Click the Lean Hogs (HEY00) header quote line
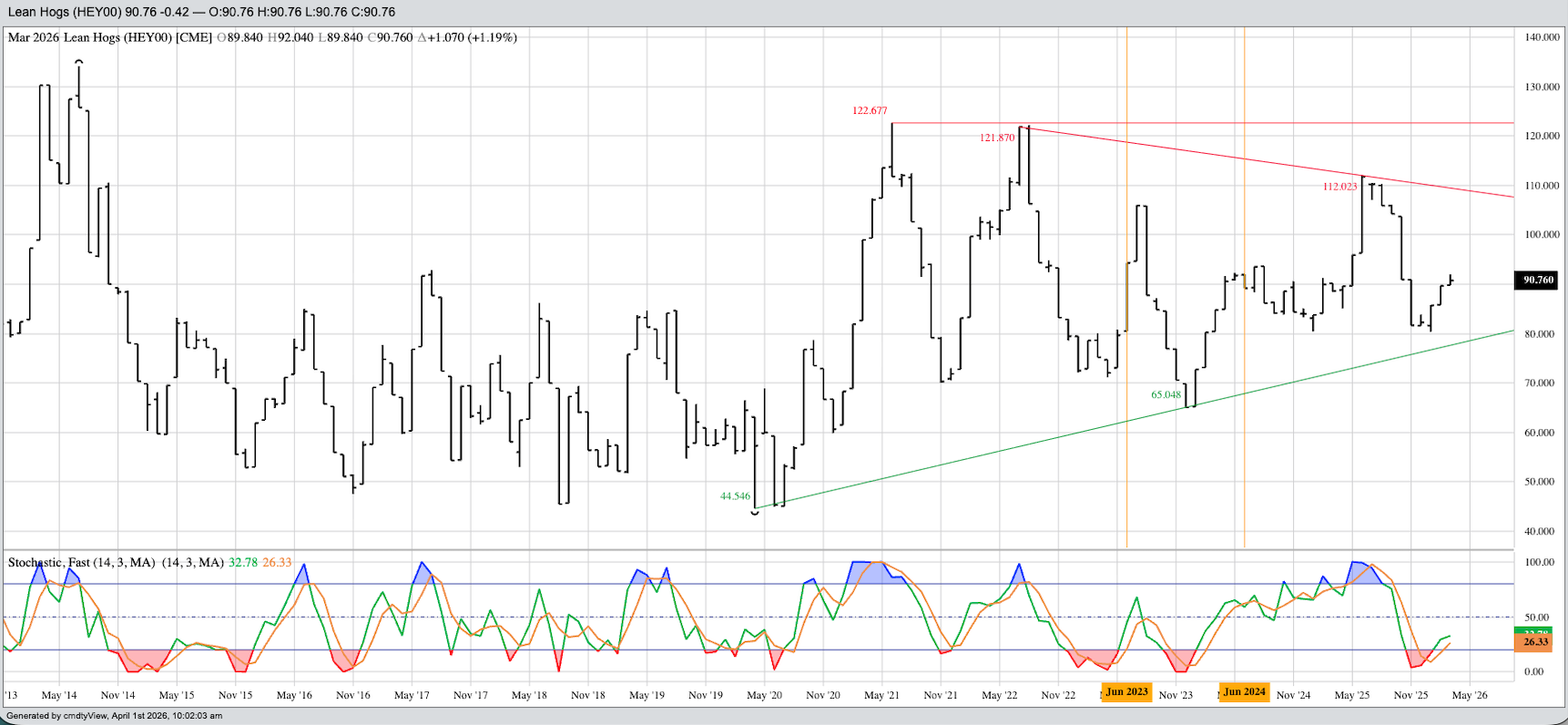Image resolution: width=1568 pixels, height=725 pixels. coord(201,12)
